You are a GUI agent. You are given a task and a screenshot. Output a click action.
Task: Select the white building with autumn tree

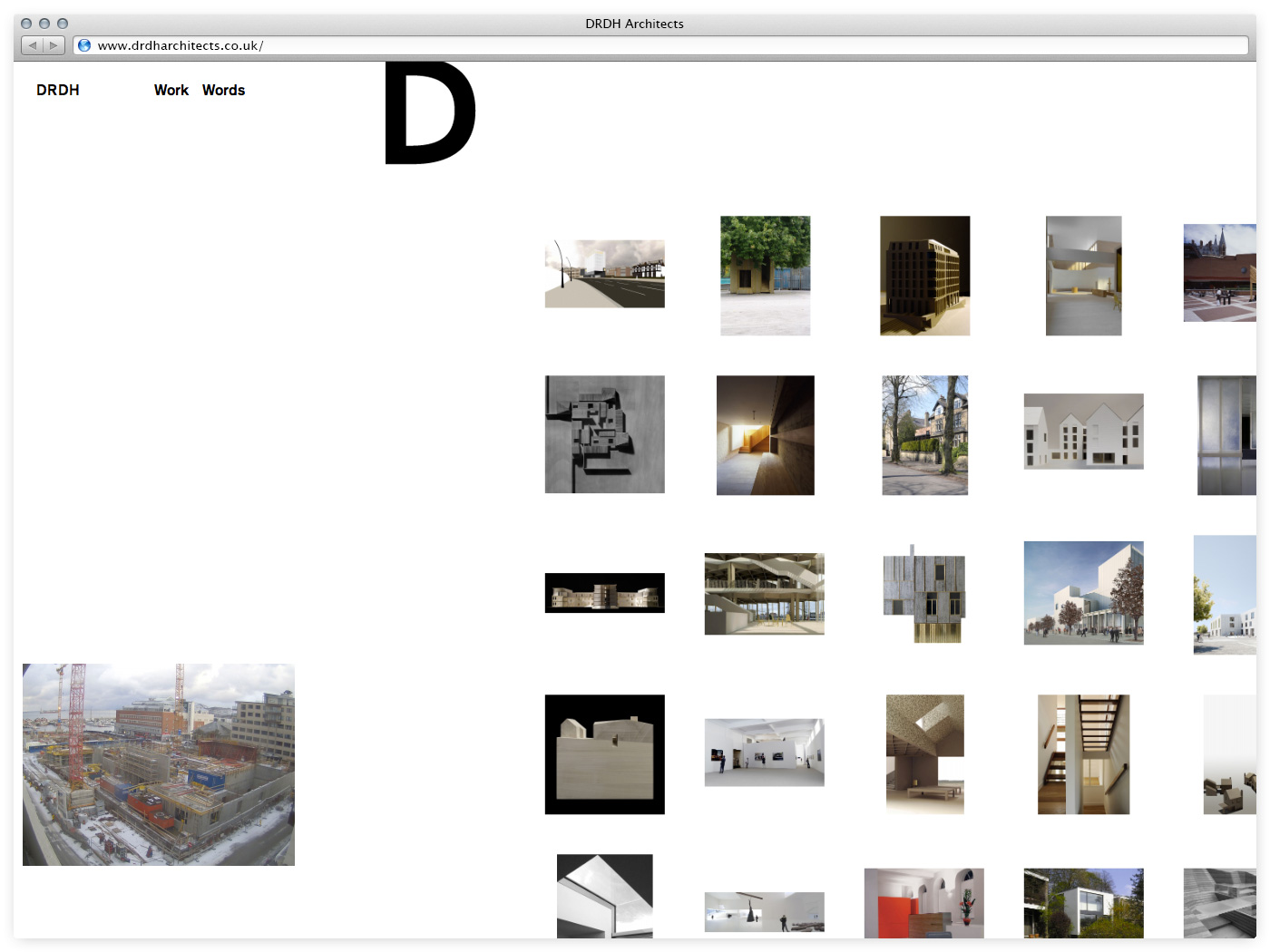[x=1083, y=593]
